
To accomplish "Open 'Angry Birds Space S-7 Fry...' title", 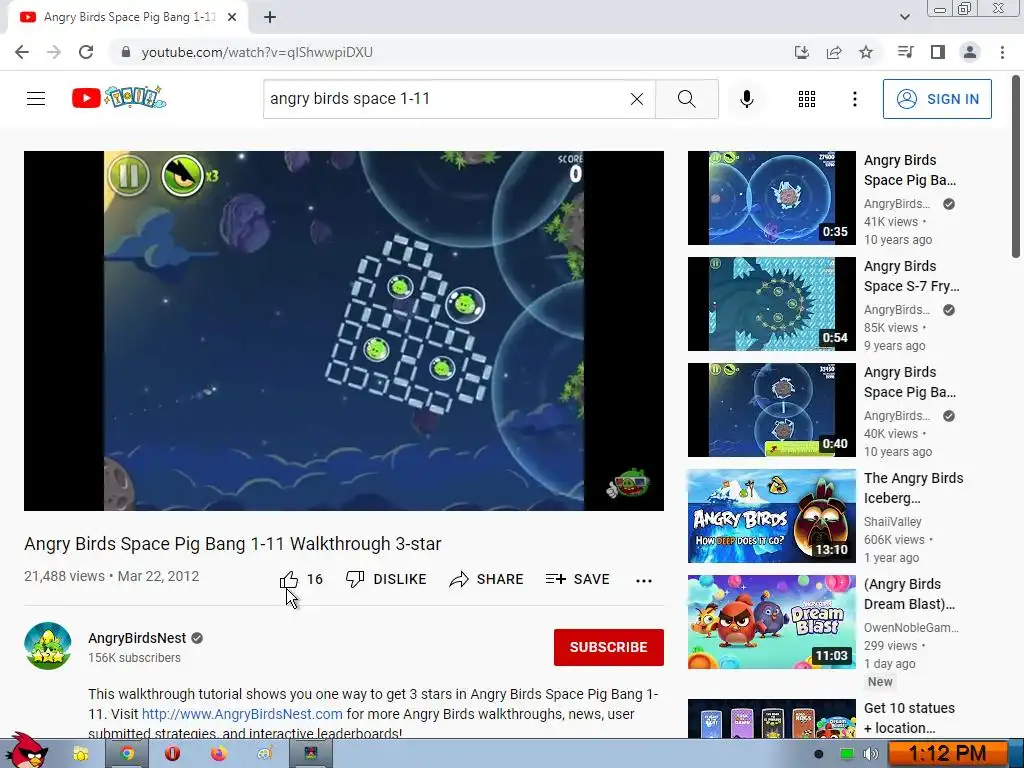I will [x=912, y=276].
